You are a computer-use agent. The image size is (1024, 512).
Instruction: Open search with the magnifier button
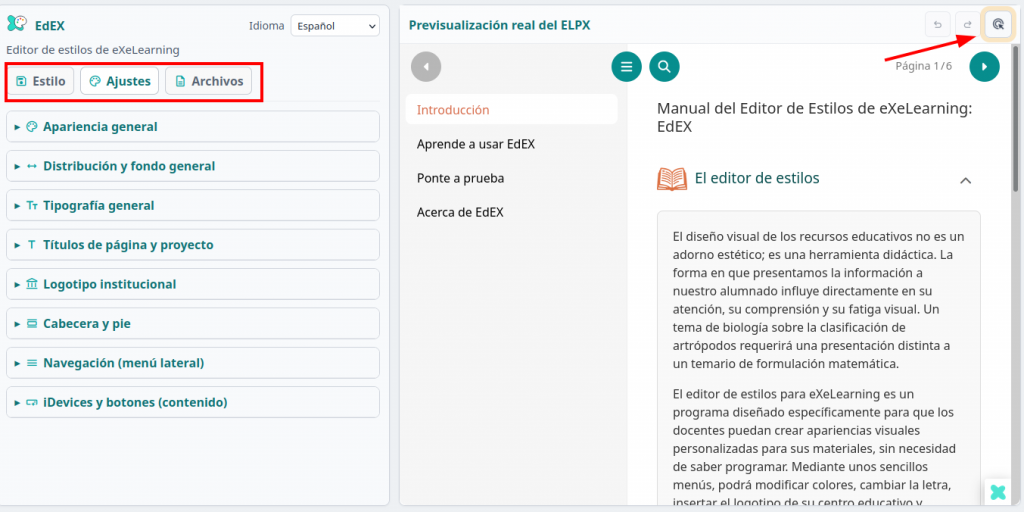(664, 67)
